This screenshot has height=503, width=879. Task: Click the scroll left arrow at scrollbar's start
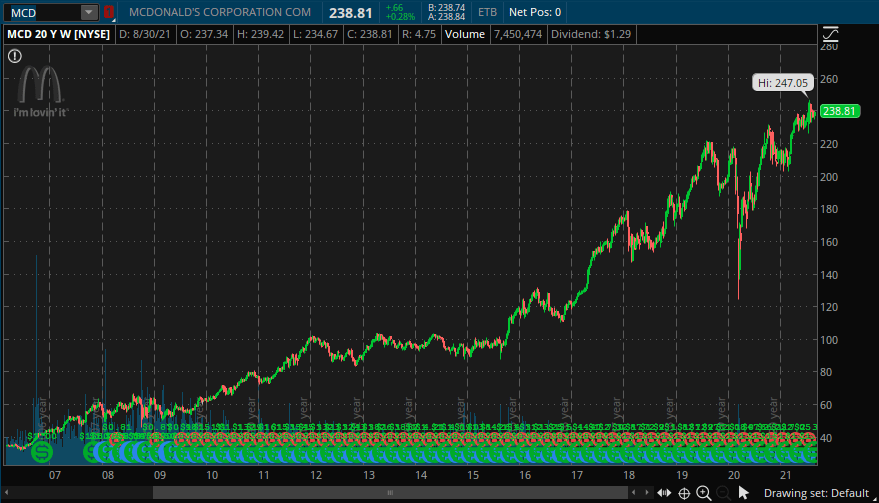click(7, 492)
